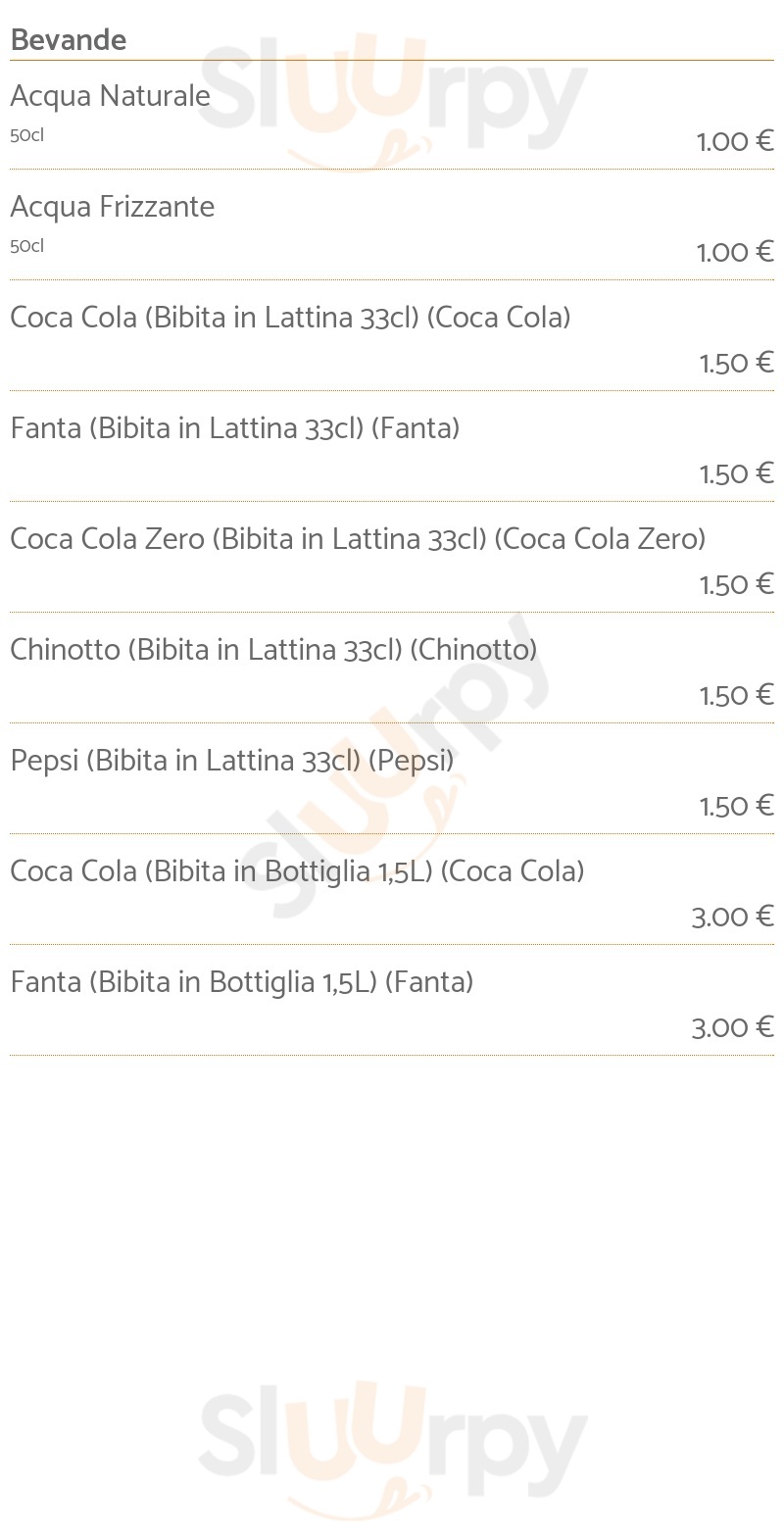Click the 1.00 € price of Acqua Frizzante
The height and width of the screenshot is (1539, 784).
click(x=735, y=253)
